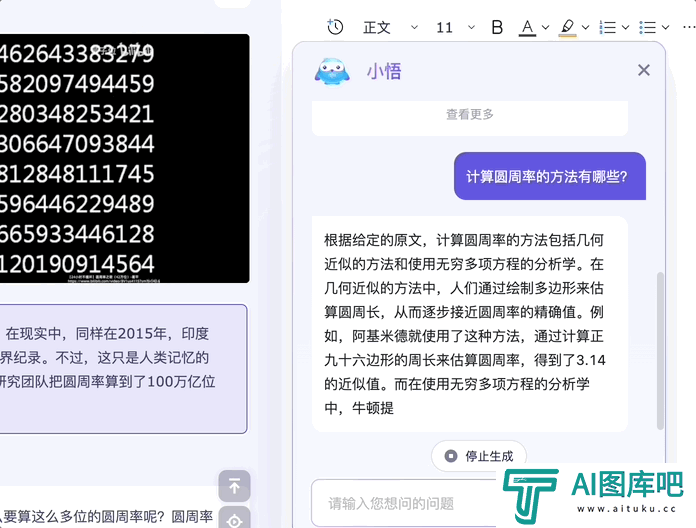
Task: Open the 正文 paragraph style dropdown
Action: (x=391, y=28)
